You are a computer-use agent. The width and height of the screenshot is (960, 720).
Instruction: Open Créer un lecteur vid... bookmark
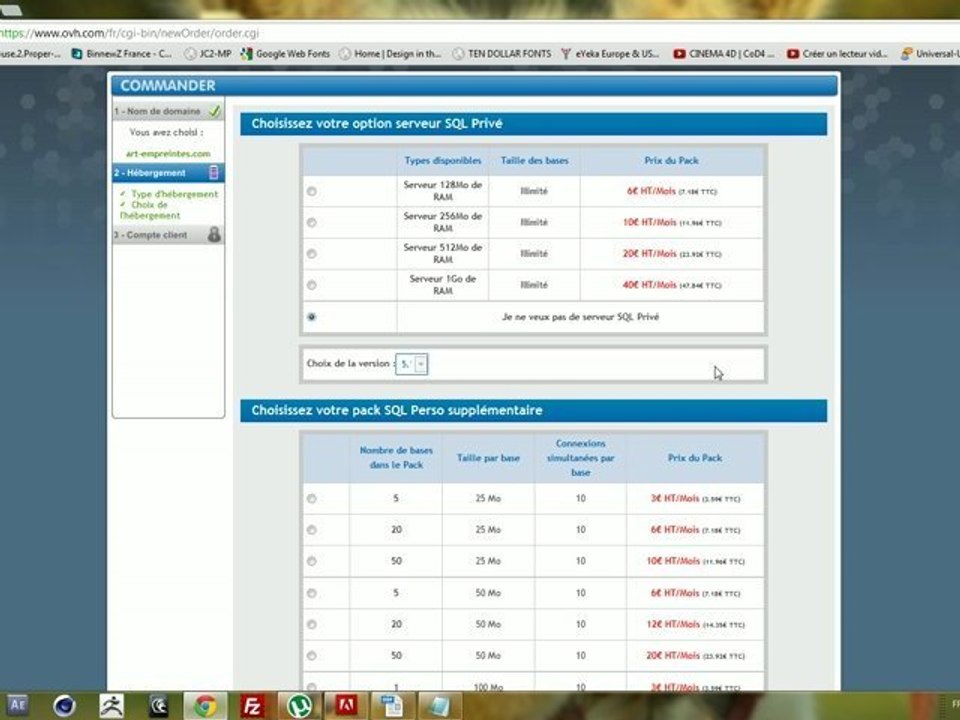[x=837, y=54]
